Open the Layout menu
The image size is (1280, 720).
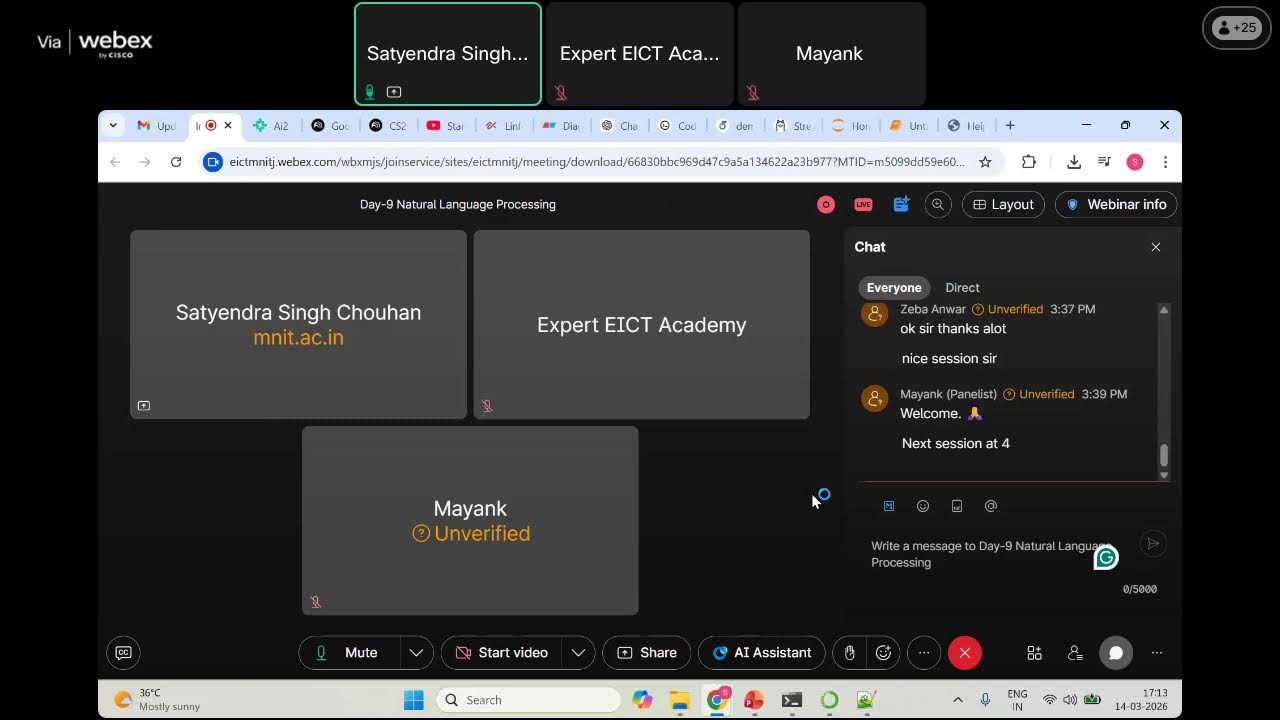[x=1003, y=204]
